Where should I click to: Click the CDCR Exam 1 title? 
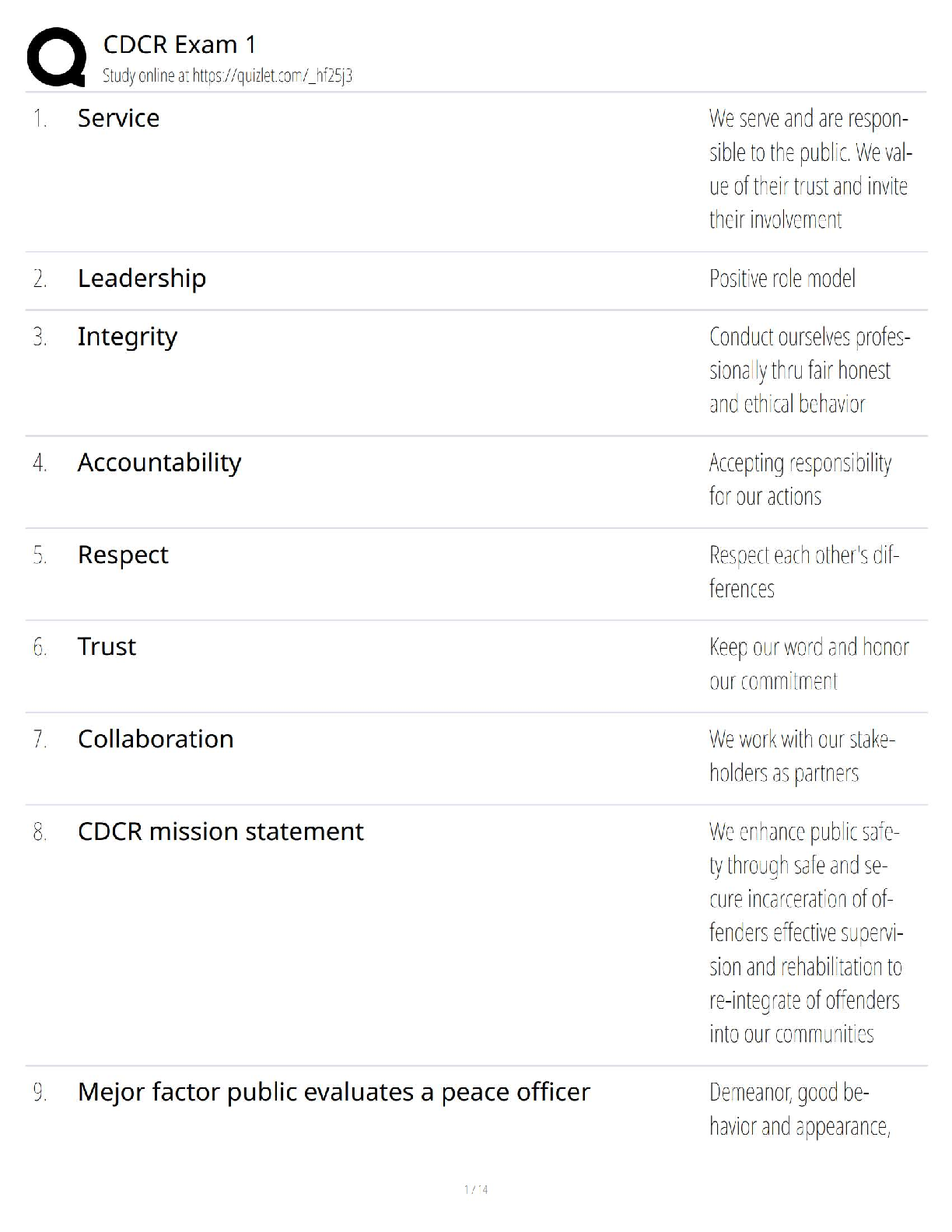[180, 44]
